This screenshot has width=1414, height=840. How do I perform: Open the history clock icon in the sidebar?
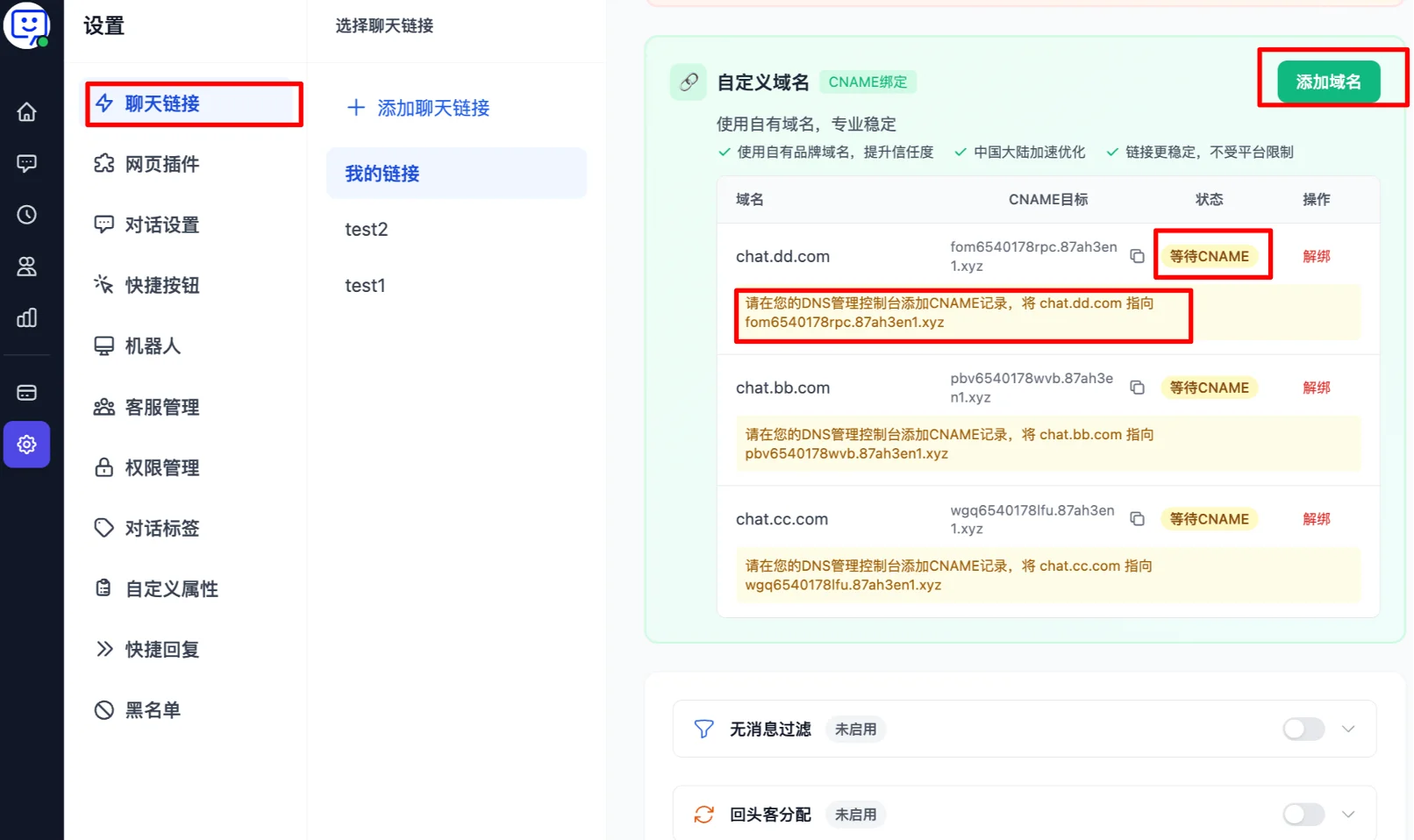[27, 214]
